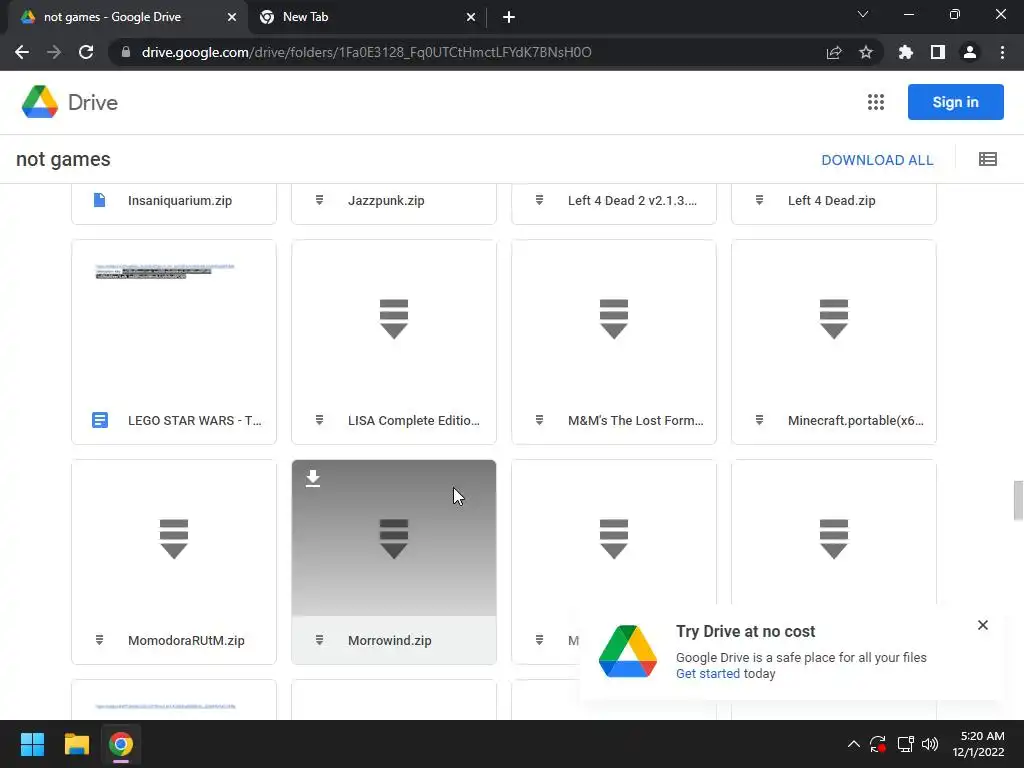Screen dimensions: 1024x768
Task: Open a new browser tab
Action: [x=509, y=17]
